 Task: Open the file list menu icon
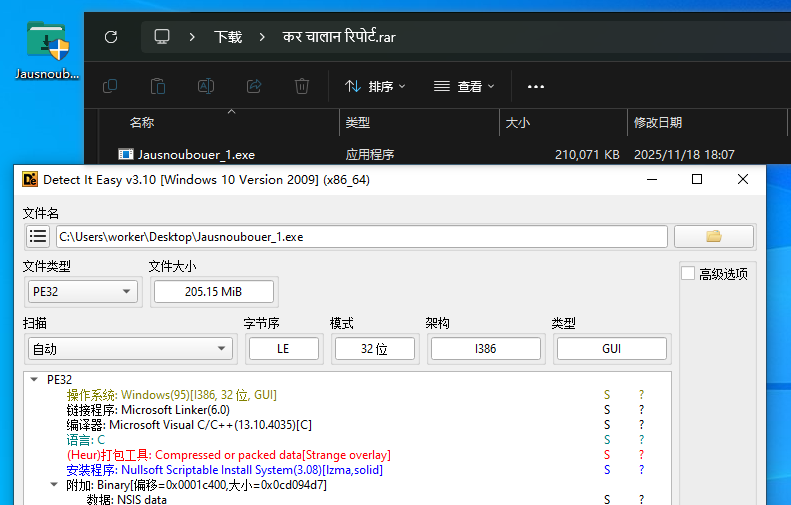click(38, 236)
